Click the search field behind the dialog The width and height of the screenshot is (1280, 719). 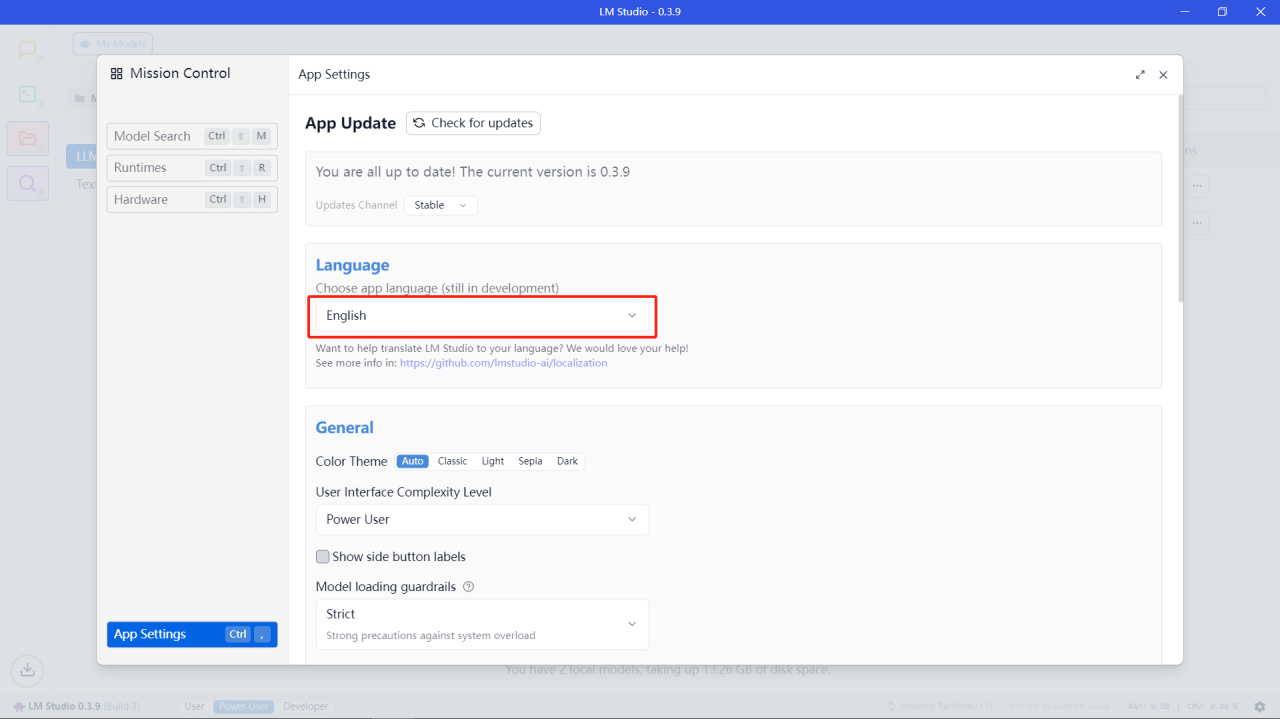[1224, 98]
